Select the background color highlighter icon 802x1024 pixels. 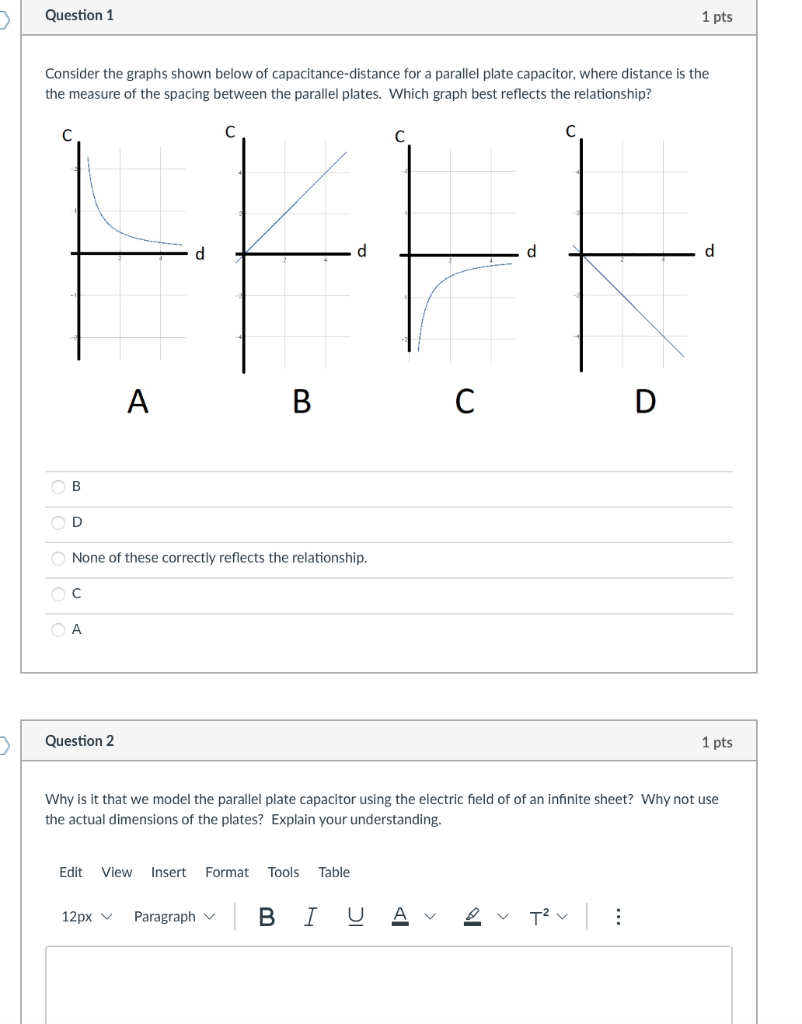tap(474, 915)
